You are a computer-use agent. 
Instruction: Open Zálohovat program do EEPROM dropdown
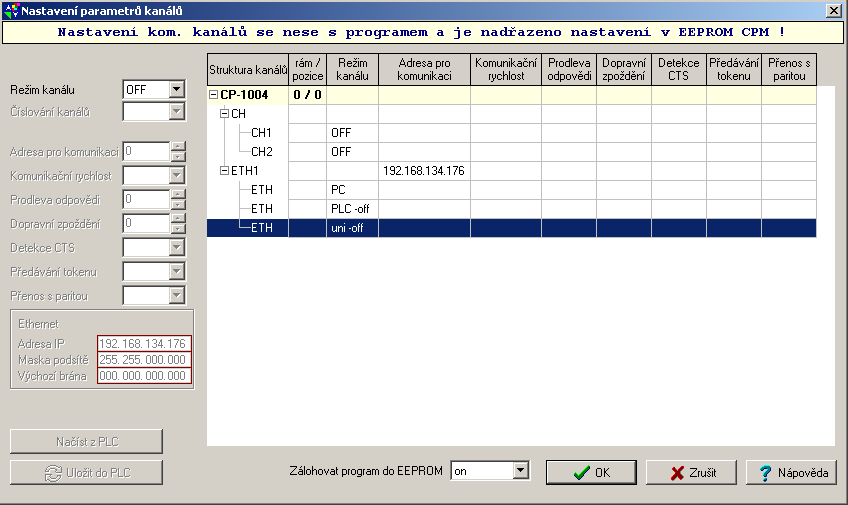coord(520,471)
